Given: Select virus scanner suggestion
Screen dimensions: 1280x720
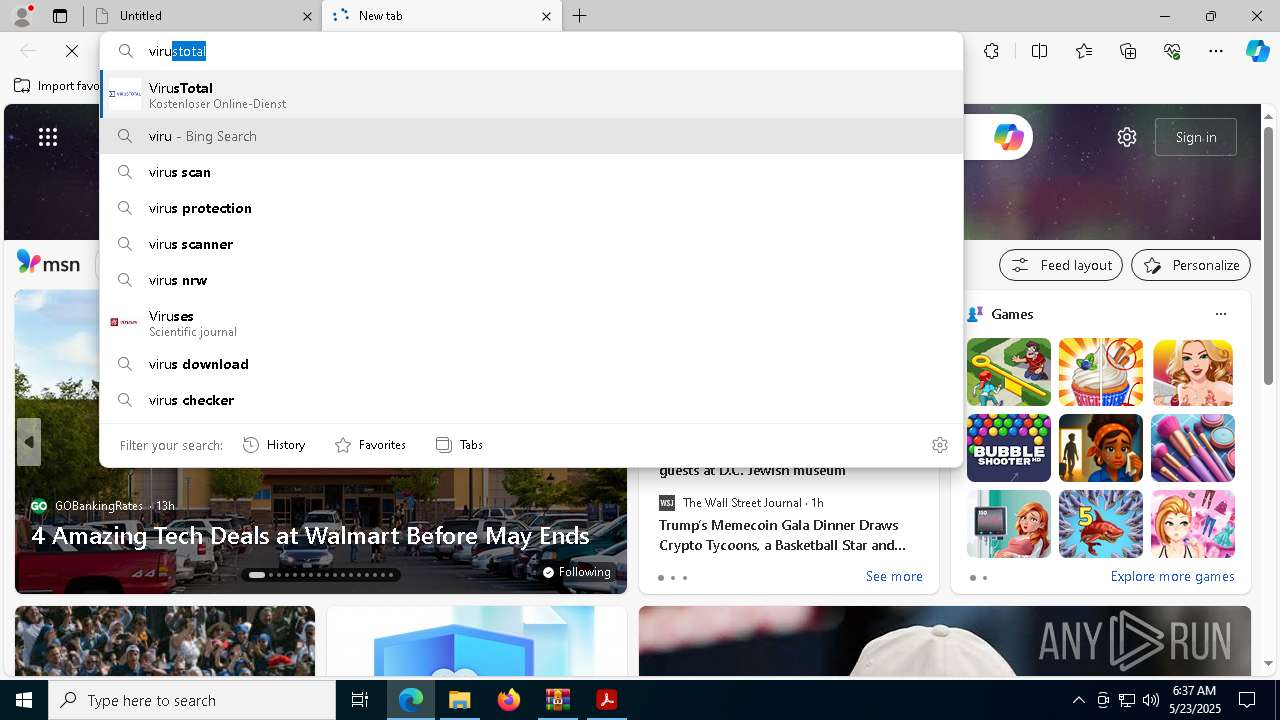Looking at the screenshot, I should click(x=531, y=244).
